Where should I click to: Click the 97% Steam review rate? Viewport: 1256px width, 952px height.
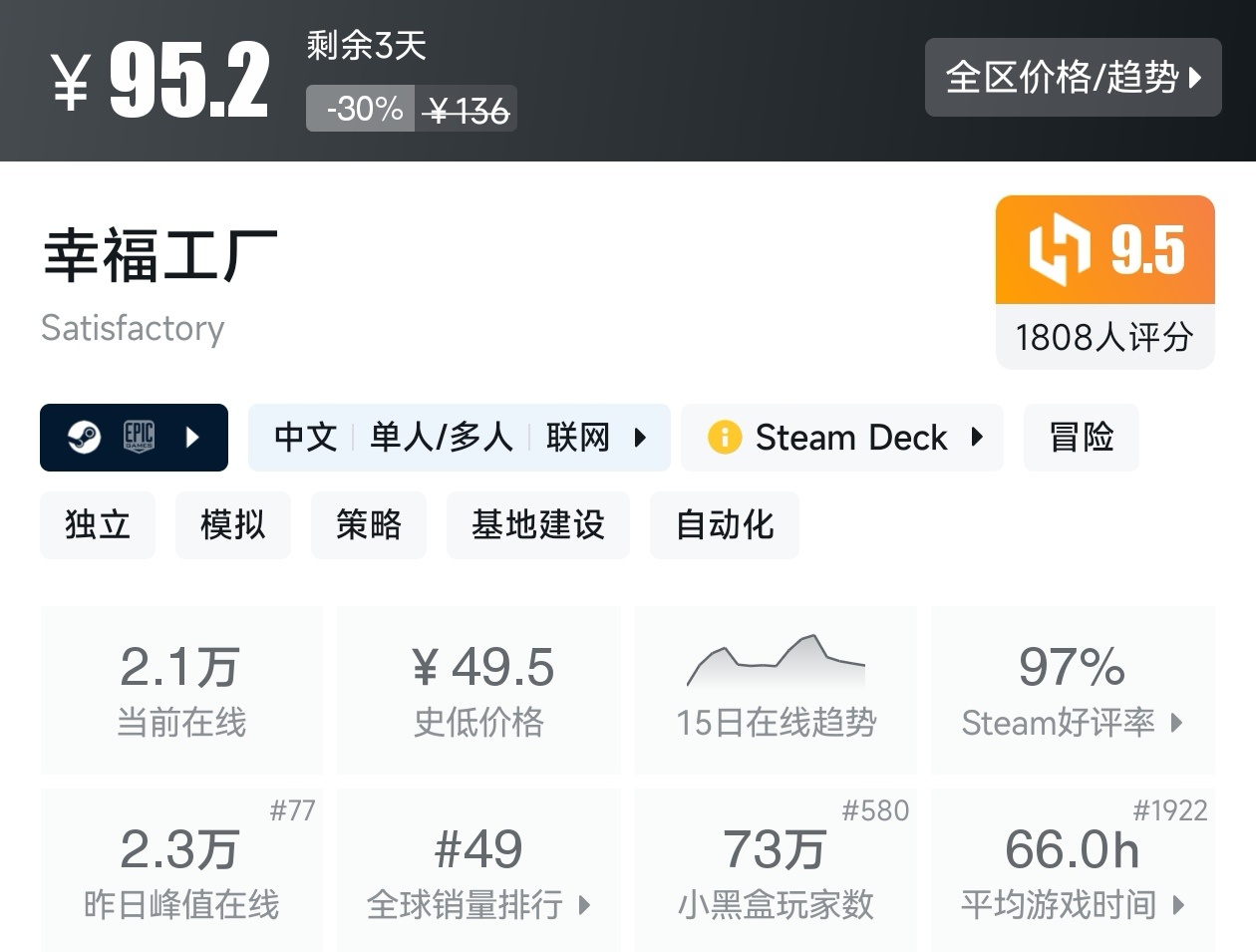tap(1072, 667)
